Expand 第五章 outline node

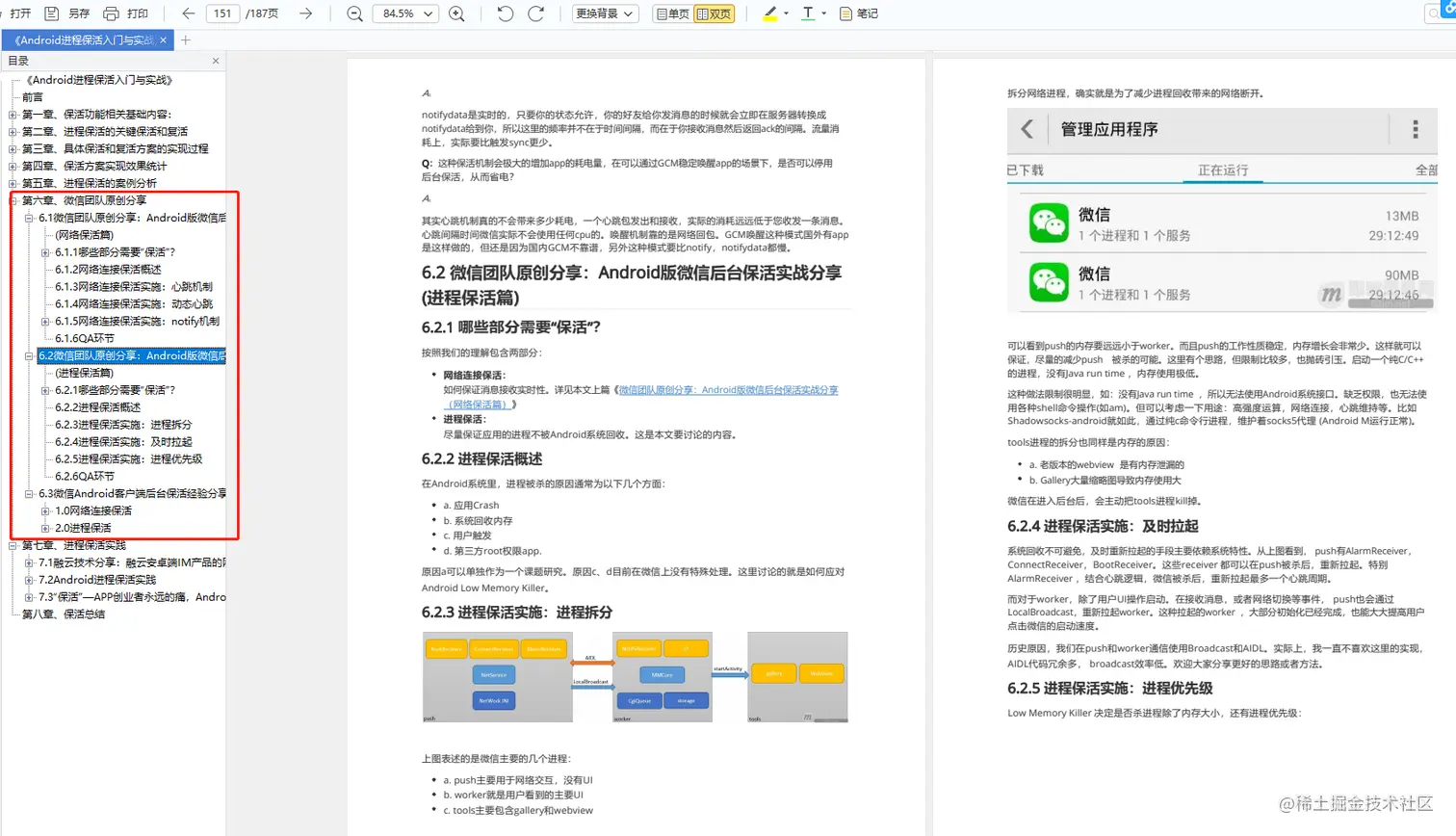(13, 184)
